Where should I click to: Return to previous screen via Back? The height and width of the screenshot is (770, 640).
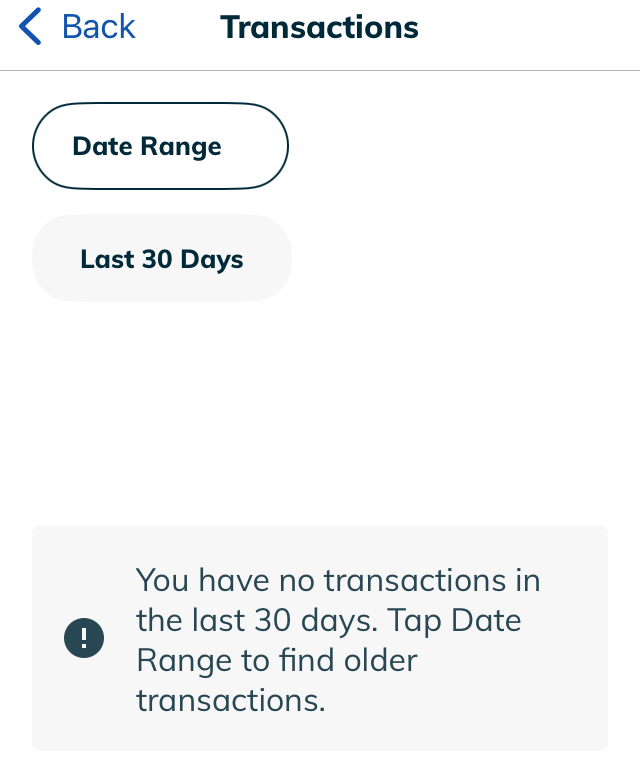pos(97,27)
